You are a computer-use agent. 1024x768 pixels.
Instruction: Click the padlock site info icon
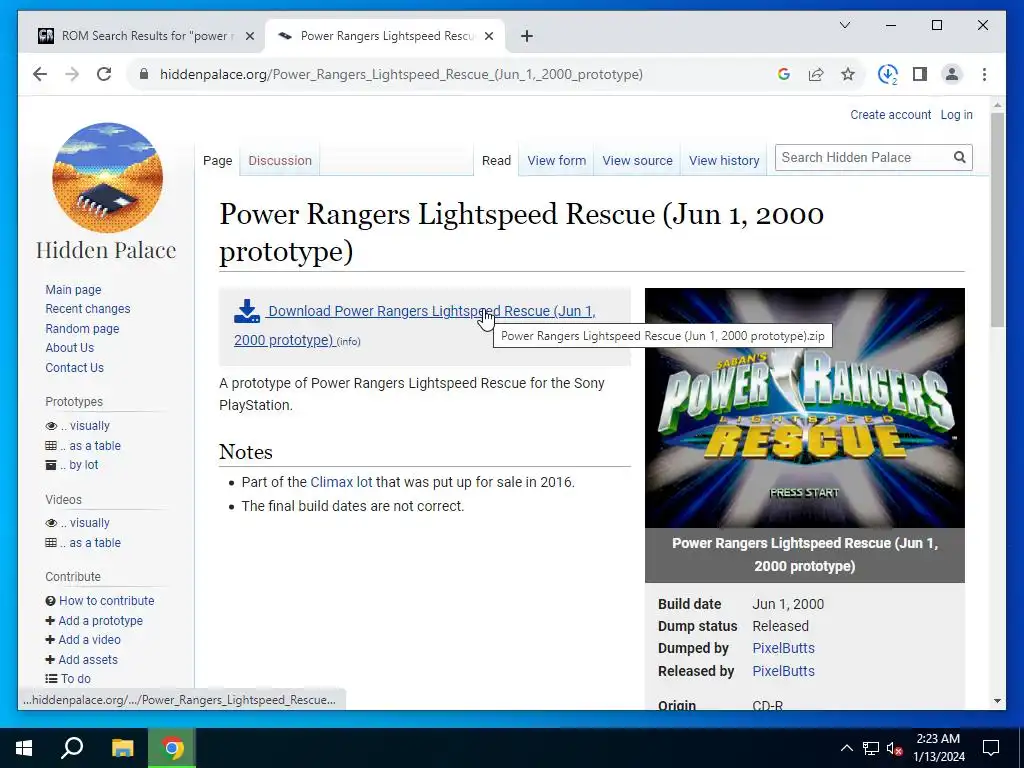144,74
